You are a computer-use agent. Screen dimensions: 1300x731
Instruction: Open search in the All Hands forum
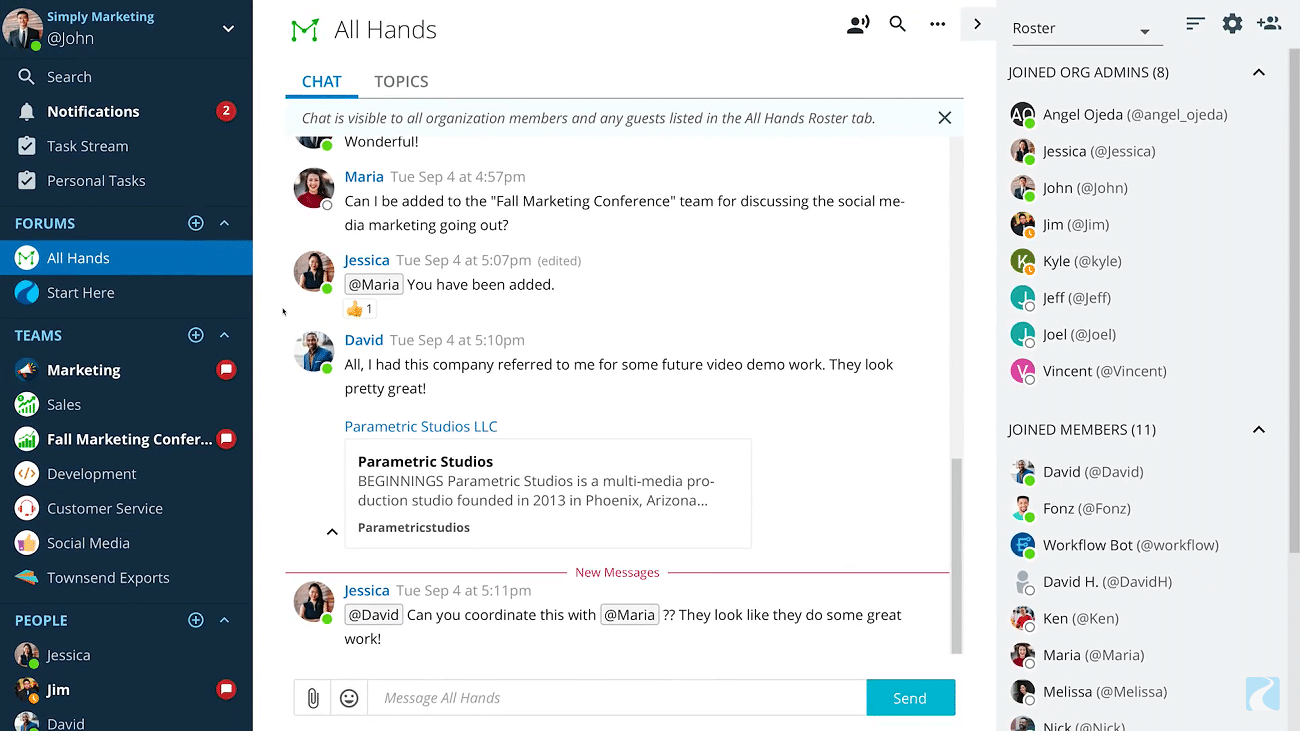click(x=897, y=24)
